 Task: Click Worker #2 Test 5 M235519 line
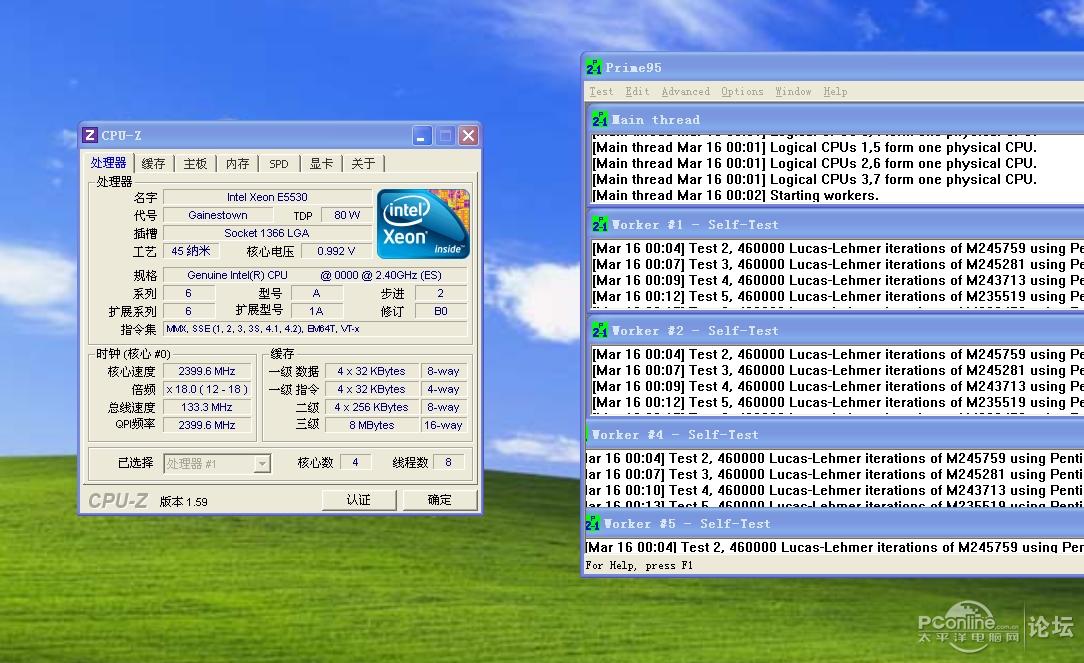(x=838, y=402)
